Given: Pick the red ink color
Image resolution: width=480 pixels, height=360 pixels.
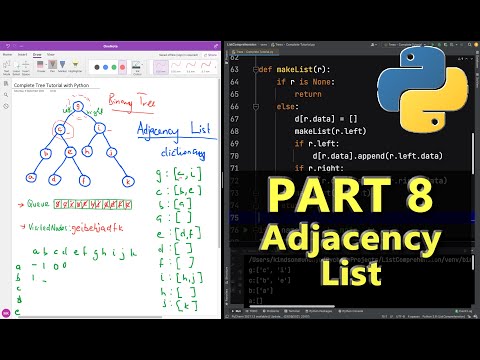Looking at the screenshot, I should pyautogui.click(x=122, y=67).
